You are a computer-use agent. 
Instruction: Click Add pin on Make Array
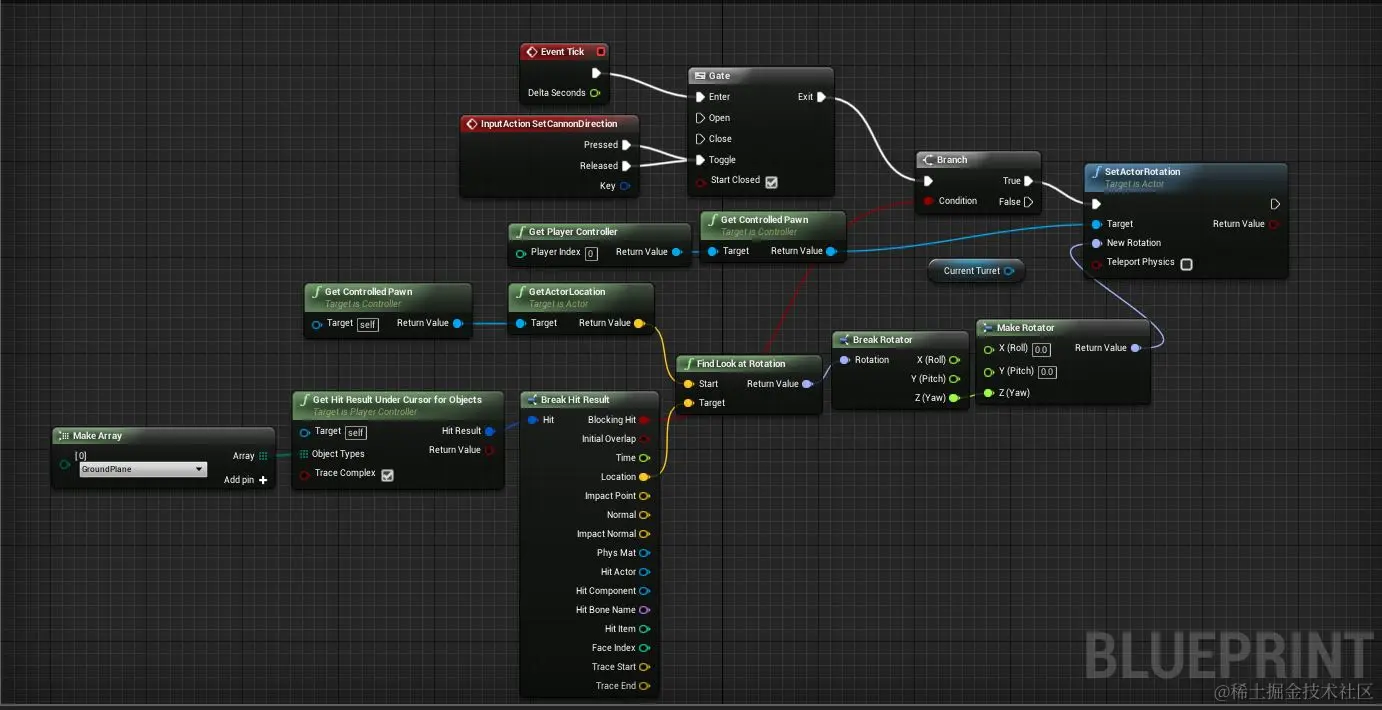pyautogui.click(x=245, y=480)
